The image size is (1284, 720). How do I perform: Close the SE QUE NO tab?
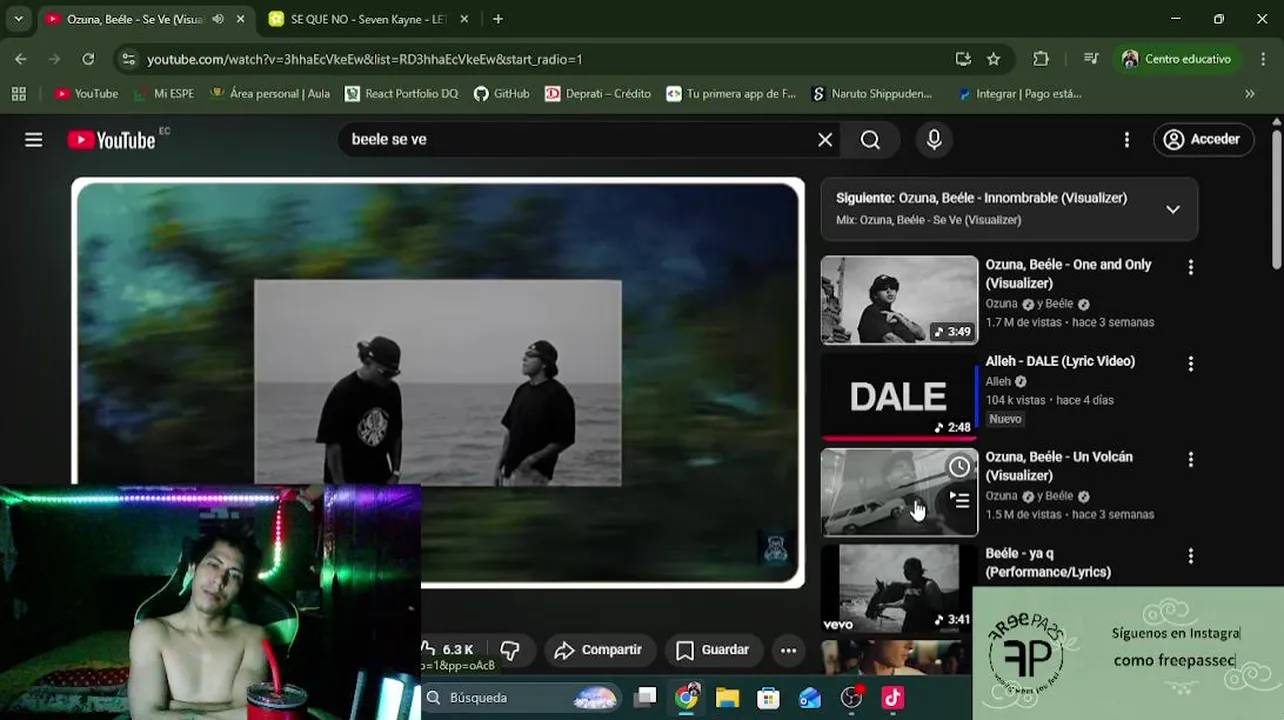click(x=463, y=19)
